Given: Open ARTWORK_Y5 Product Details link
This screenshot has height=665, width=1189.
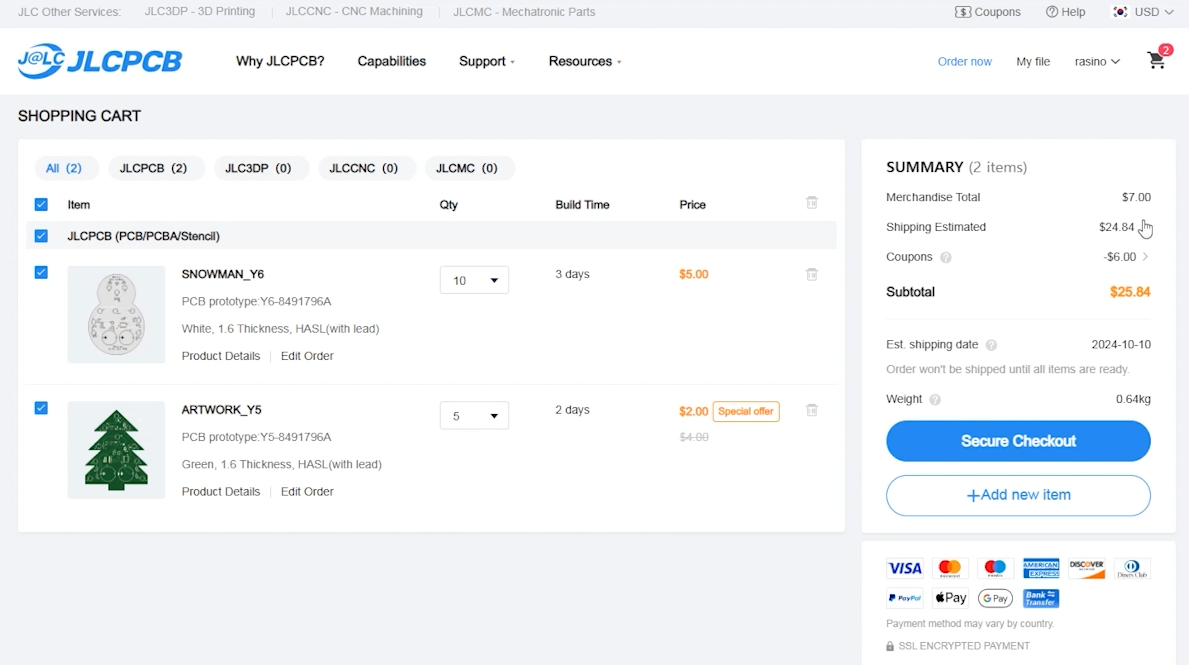Looking at the screenshot, I should click(221, 491).
